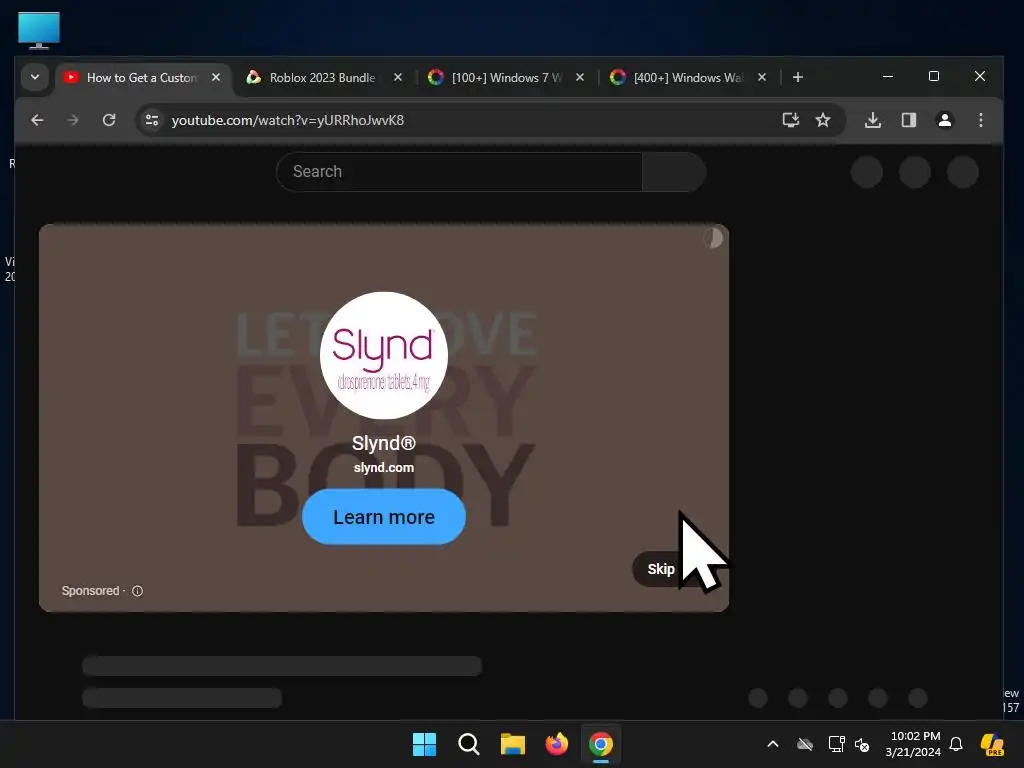Close the [400+] Windows Wallpaper tab
The height and width of the screenshot is (768, 1024).
tap(761, 78)
